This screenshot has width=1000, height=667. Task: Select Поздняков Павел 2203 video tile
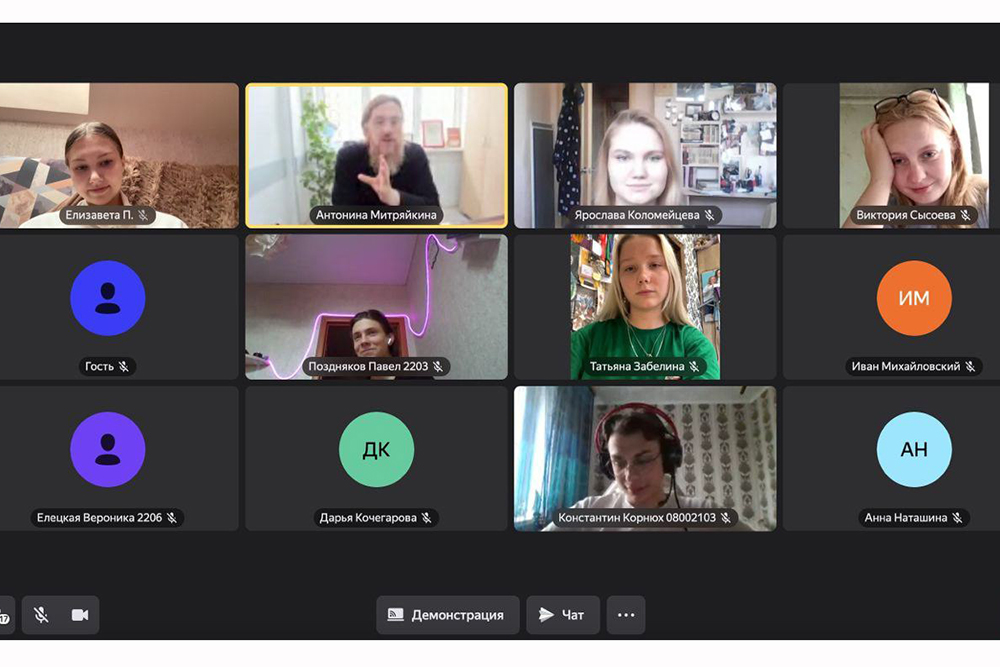pos(376,307)
